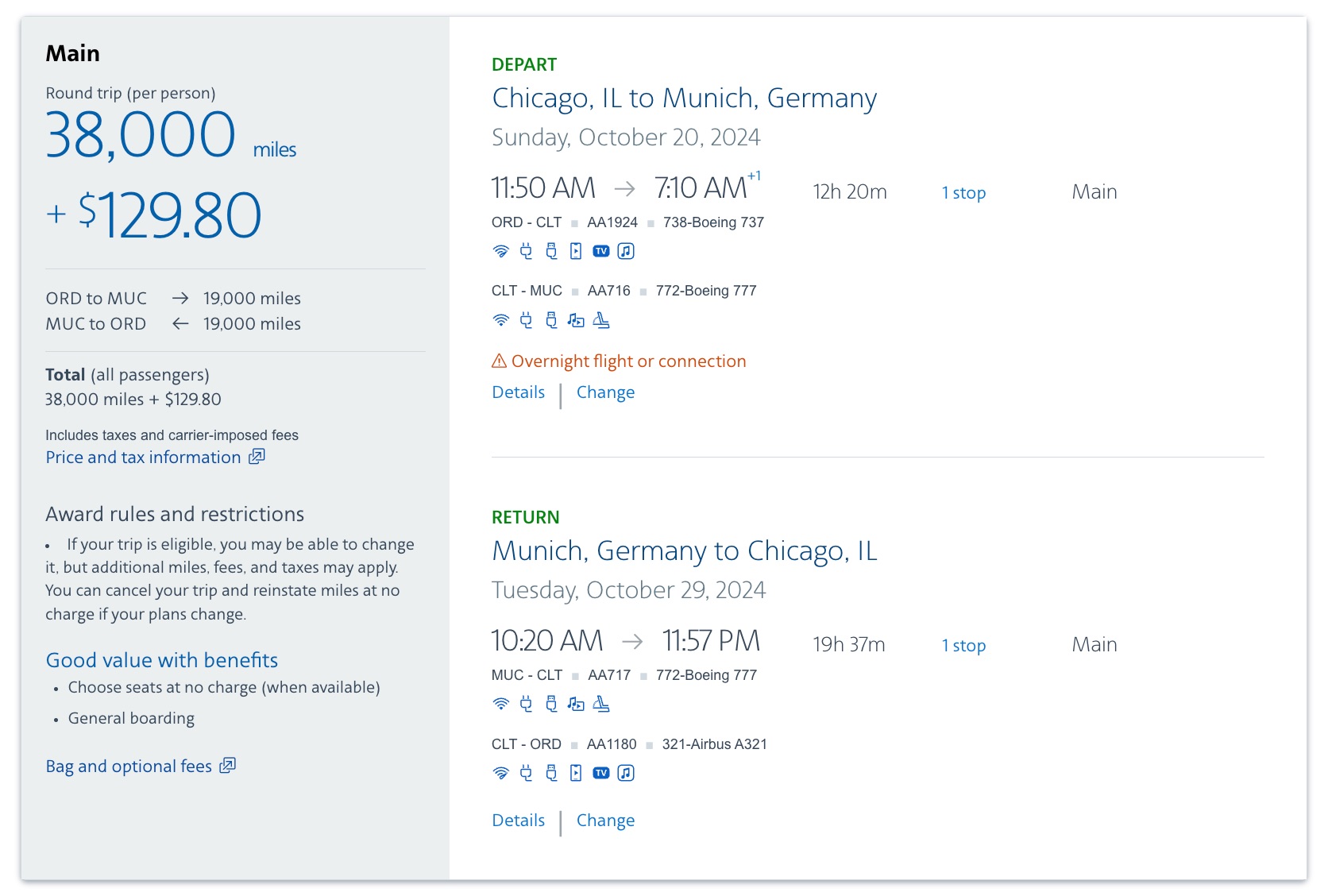Open 1 stop details on the Chicago to Munich flight
1328x896 pixels.
pos(963,191)
